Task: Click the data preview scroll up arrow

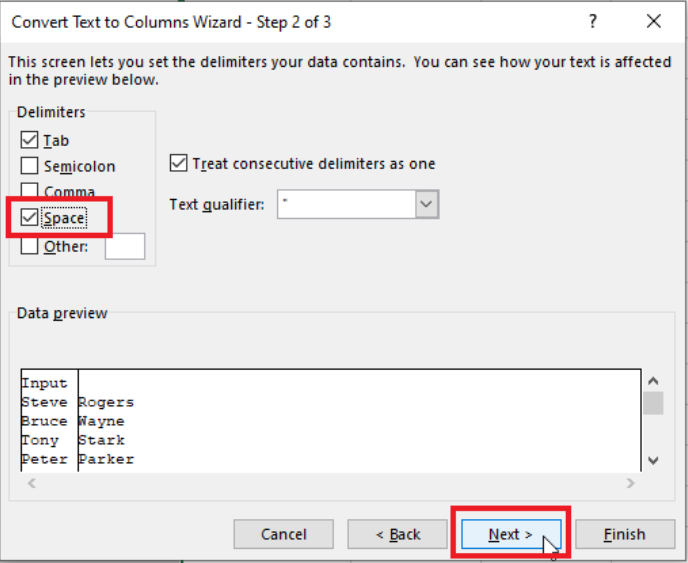Action: (653, 381)
